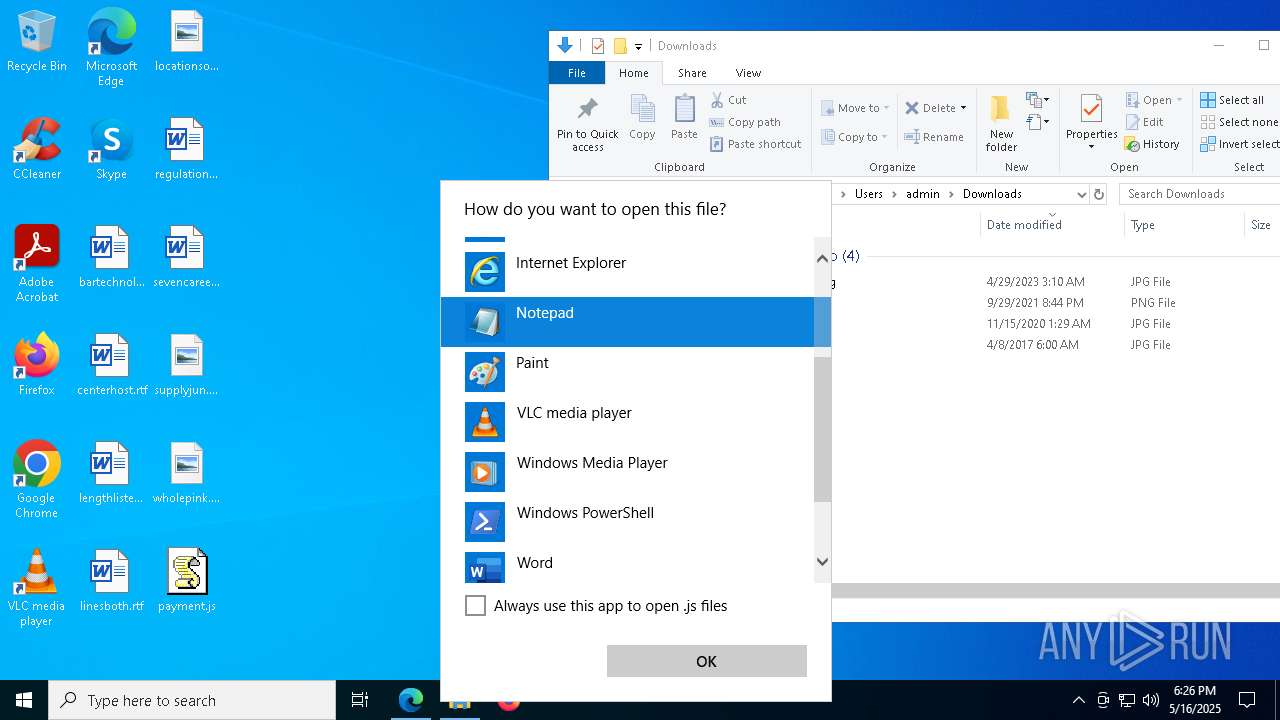Open Customize Quick Access Toolbar dropdown

click(638, 46)
